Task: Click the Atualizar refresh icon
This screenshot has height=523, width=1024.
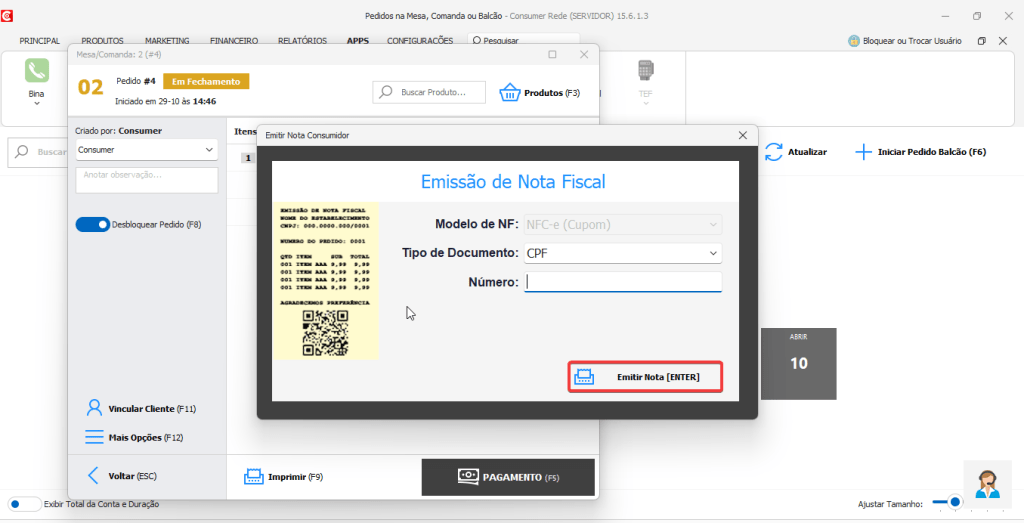Action: (x=774, y=152)
